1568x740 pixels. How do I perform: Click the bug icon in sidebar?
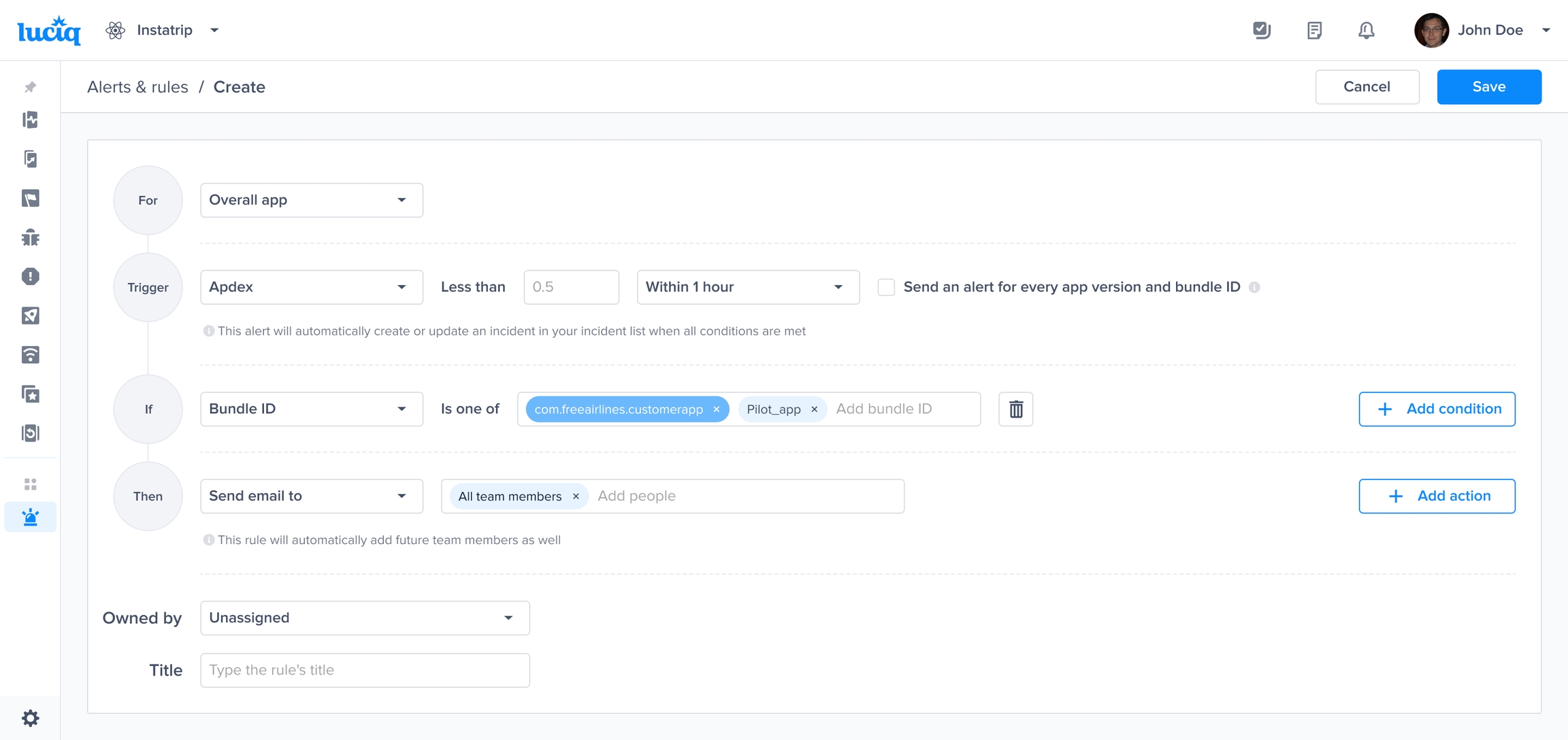[x=30, y=237]
